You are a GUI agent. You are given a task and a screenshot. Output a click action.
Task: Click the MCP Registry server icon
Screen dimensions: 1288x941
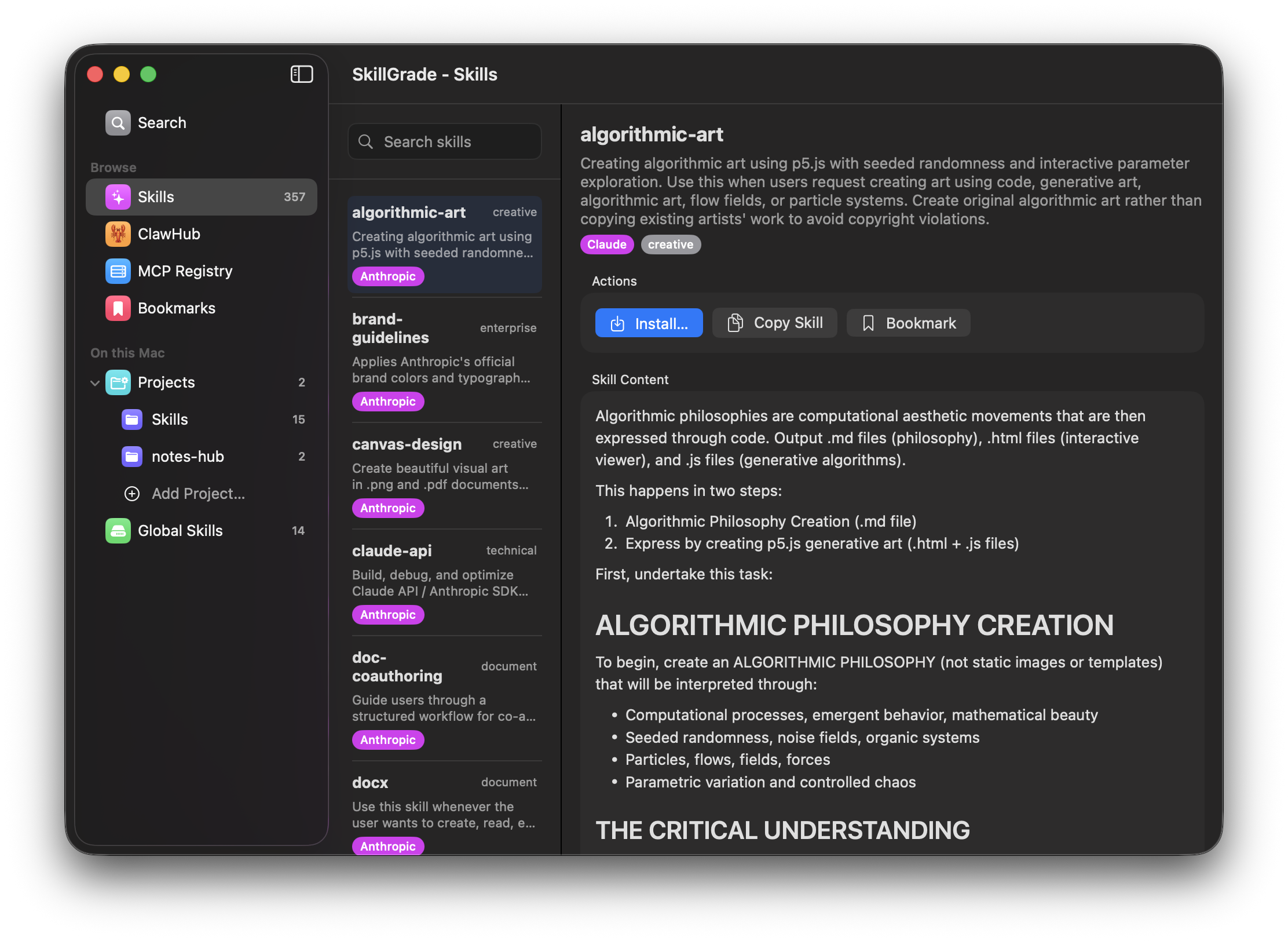tap(118, 271)
